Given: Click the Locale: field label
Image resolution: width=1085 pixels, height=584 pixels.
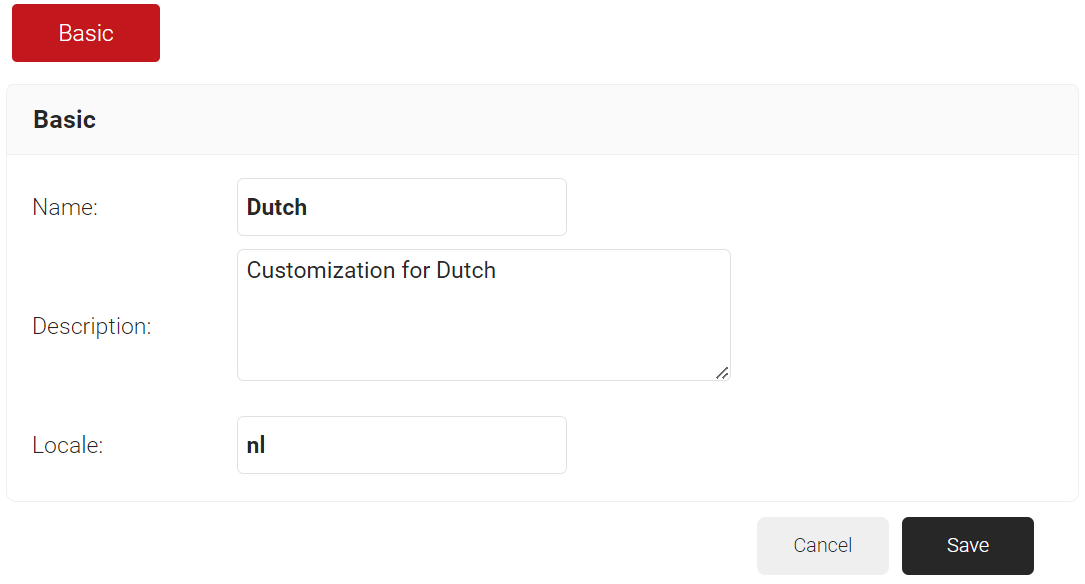Looking at the screenshot, I should [x=68, y=445].
